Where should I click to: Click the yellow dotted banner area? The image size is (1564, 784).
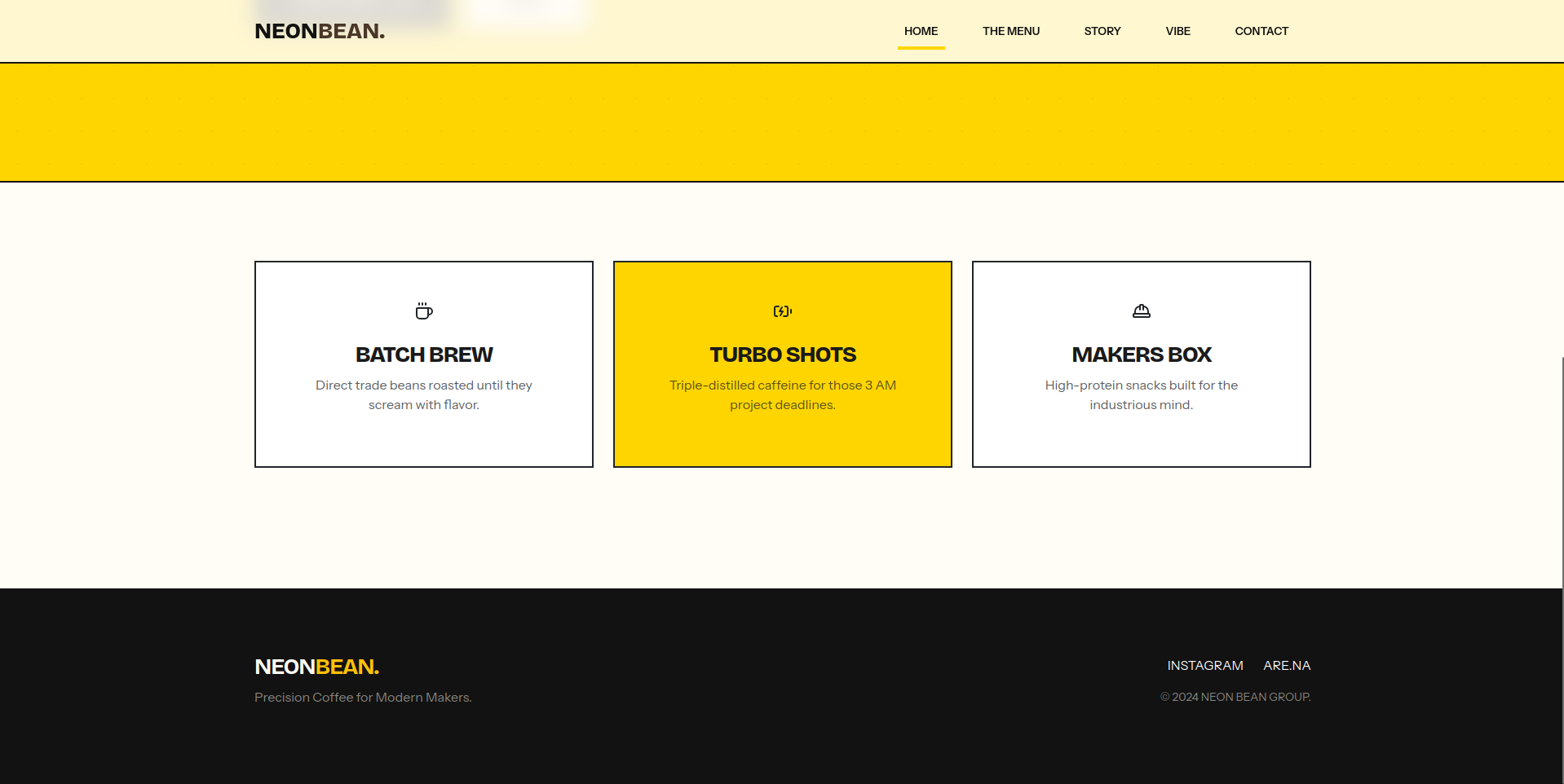click(781, 121)
